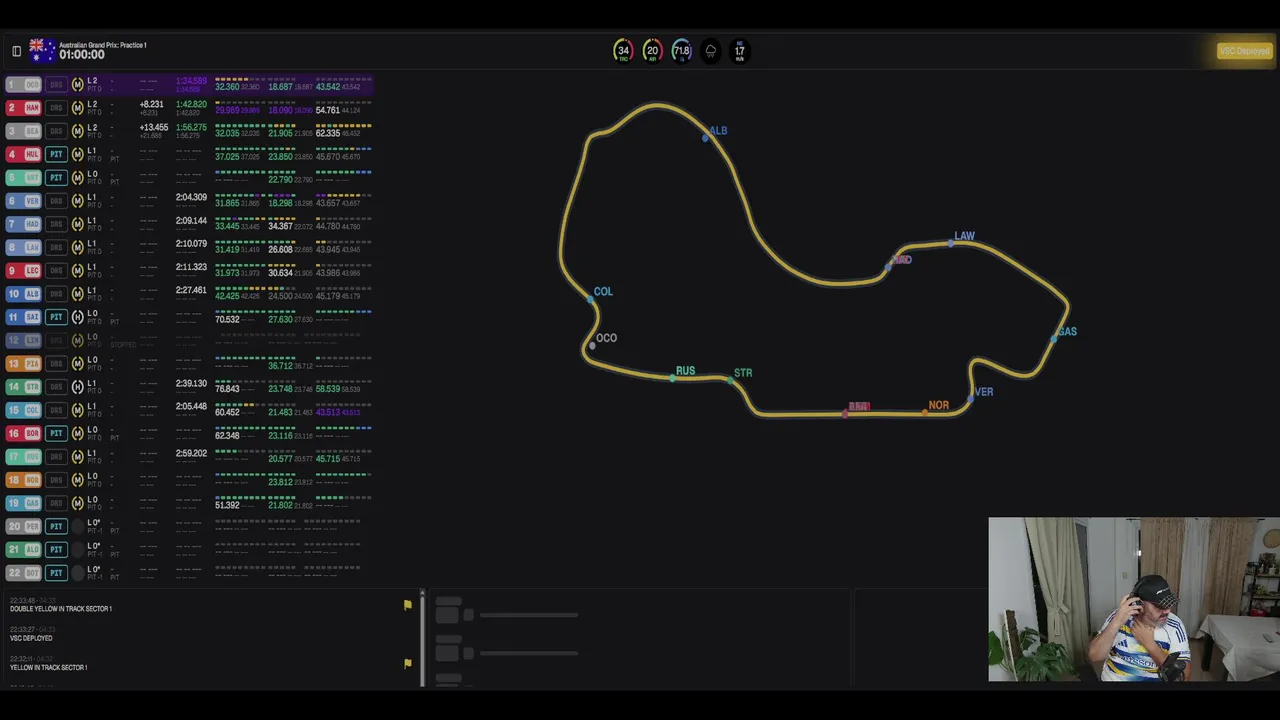Click the DRS indicator in COL row
The width and height of the screenshot is (1280, 720).
click(x=56, y=410)
